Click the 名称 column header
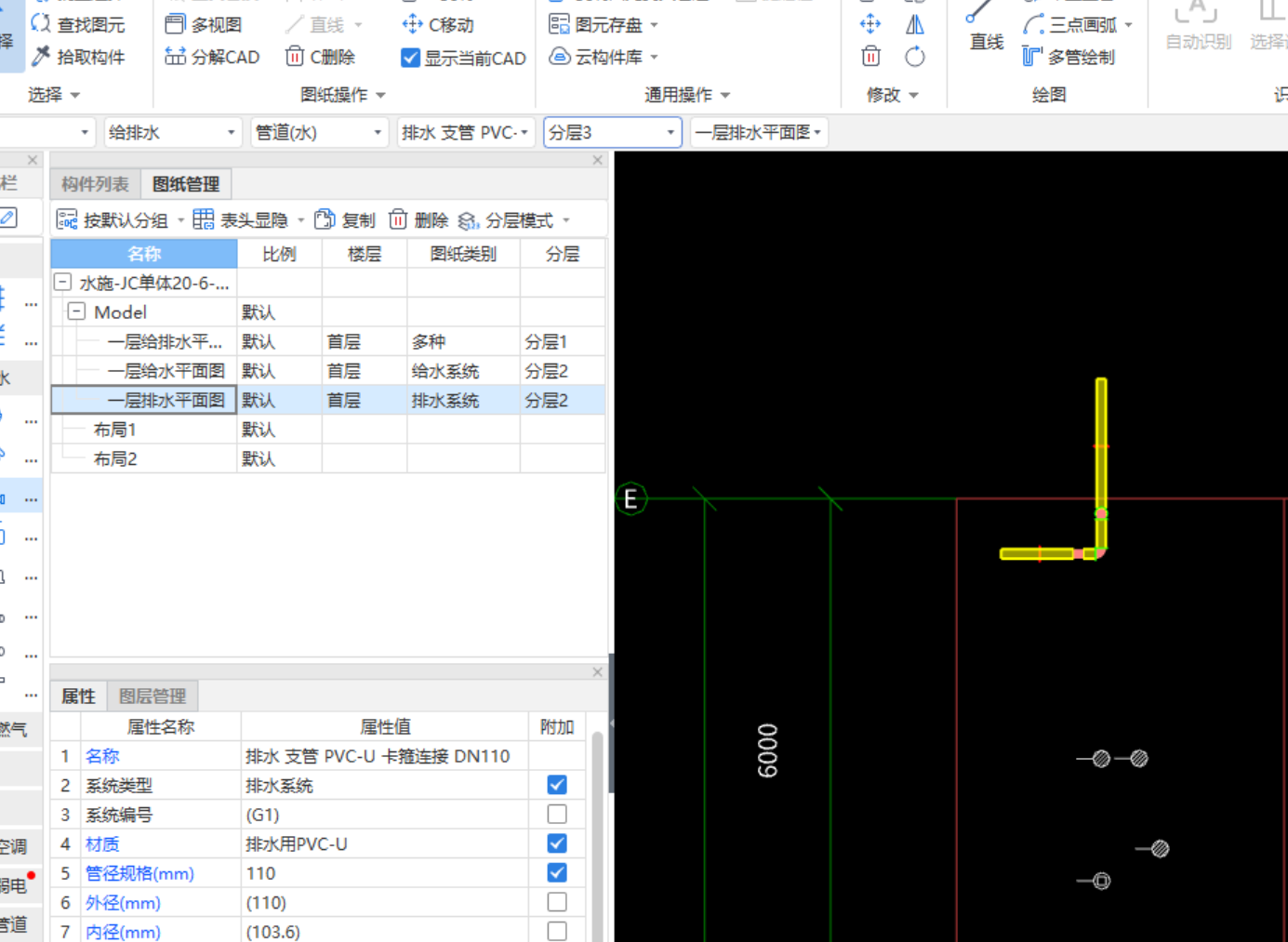Screen dimensions: 1288x942 144,254
